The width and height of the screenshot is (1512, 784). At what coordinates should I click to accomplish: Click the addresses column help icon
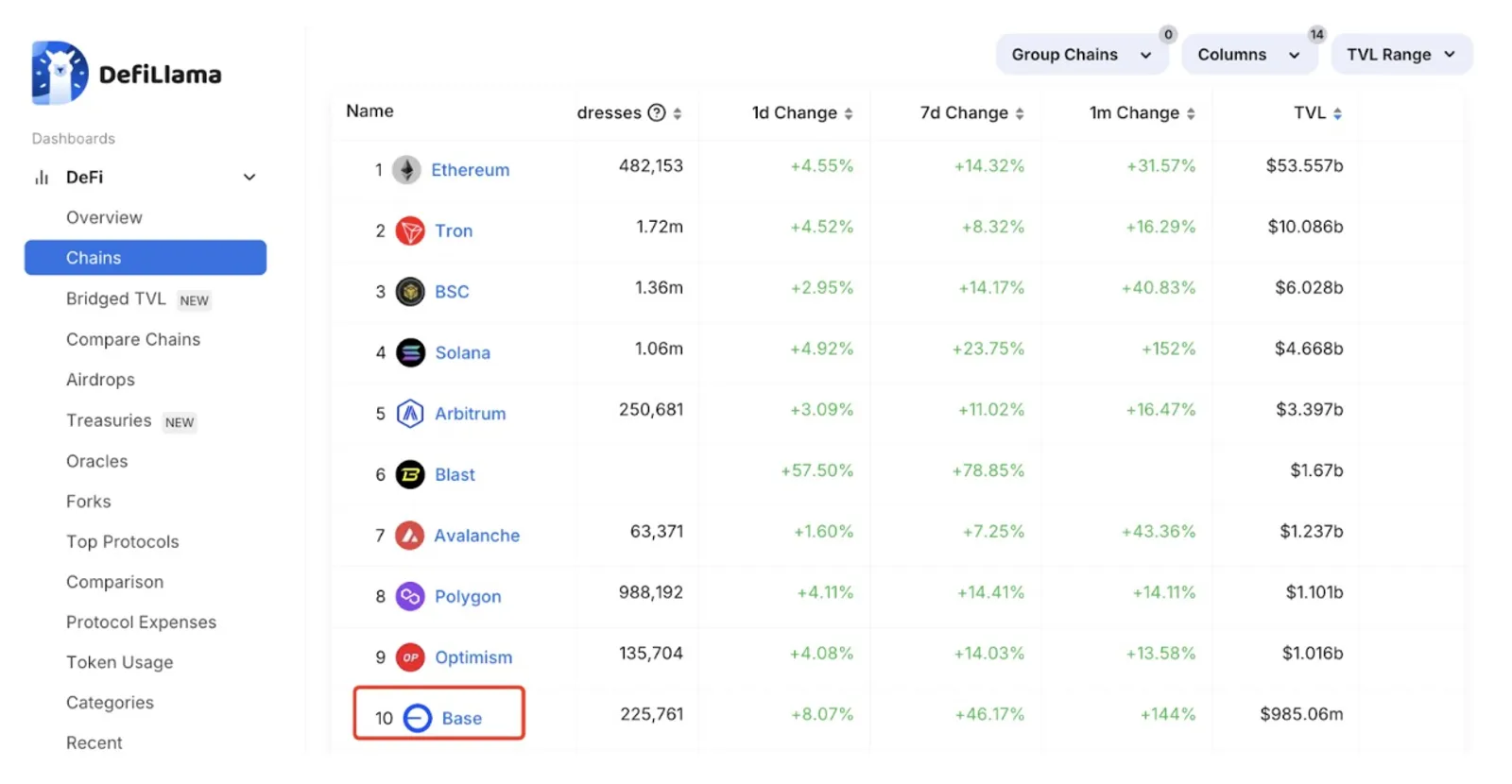657,112
